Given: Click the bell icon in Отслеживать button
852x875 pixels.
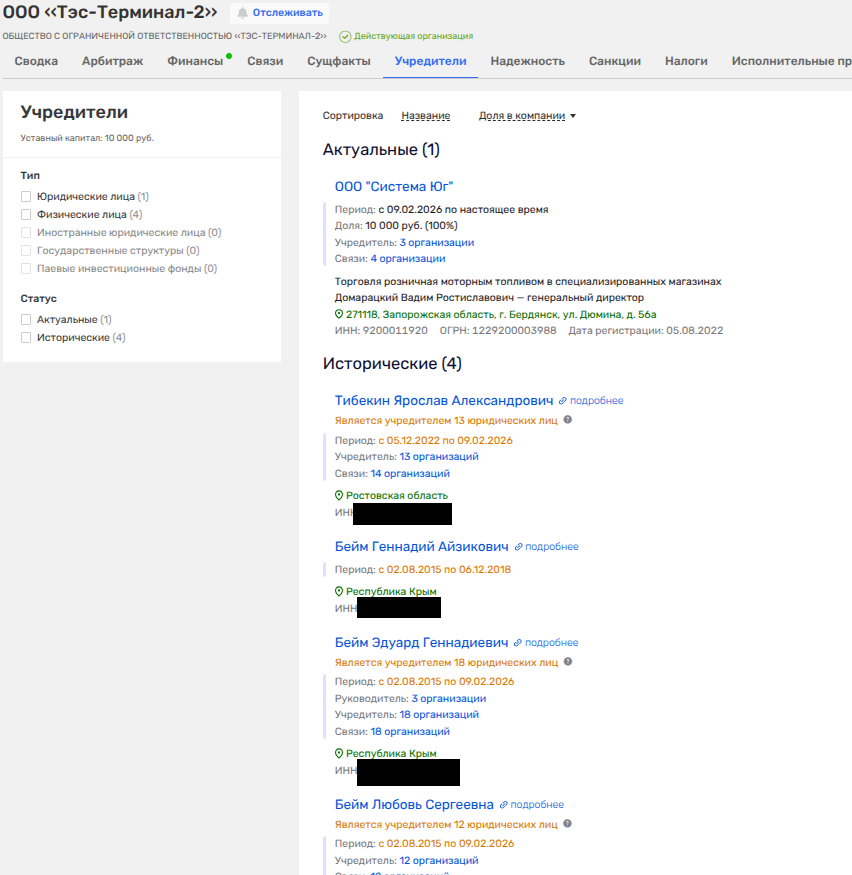Looking at the screenshot, I should pyautogui.click(x=242, y=13).
